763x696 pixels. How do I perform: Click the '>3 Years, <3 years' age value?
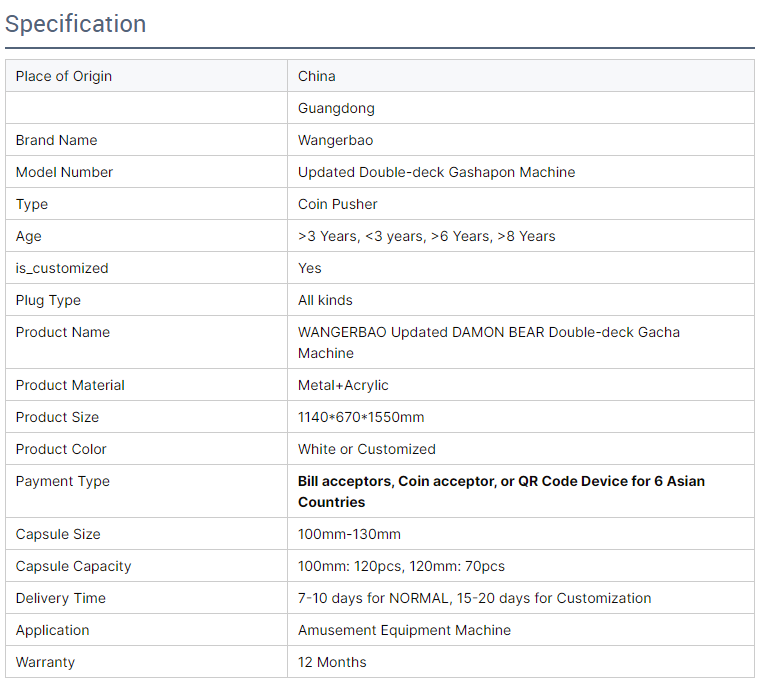click(426, 236)
